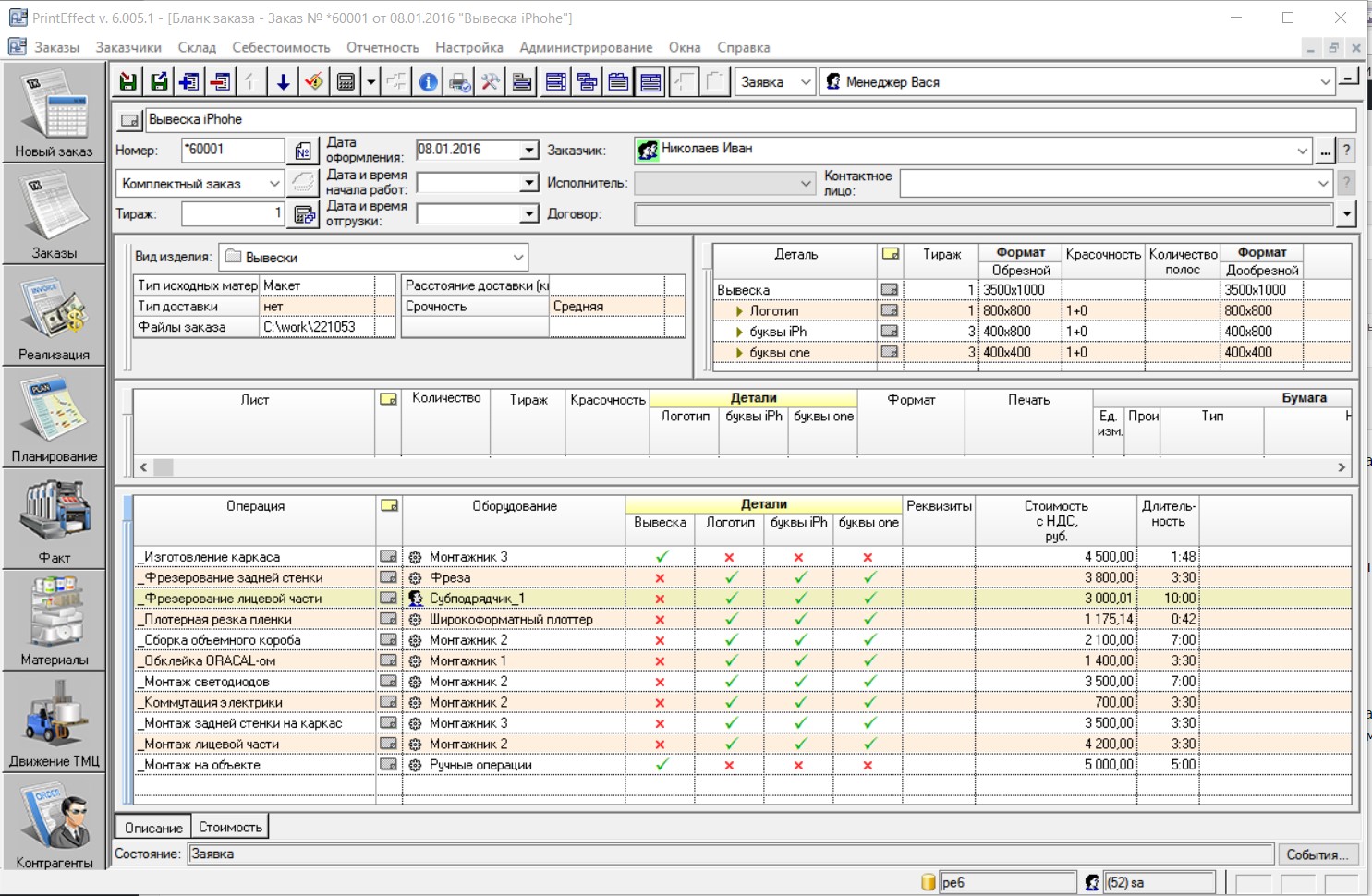Toggle Вывеска checkmark for Изготовление каркаса

click(661, 557)
